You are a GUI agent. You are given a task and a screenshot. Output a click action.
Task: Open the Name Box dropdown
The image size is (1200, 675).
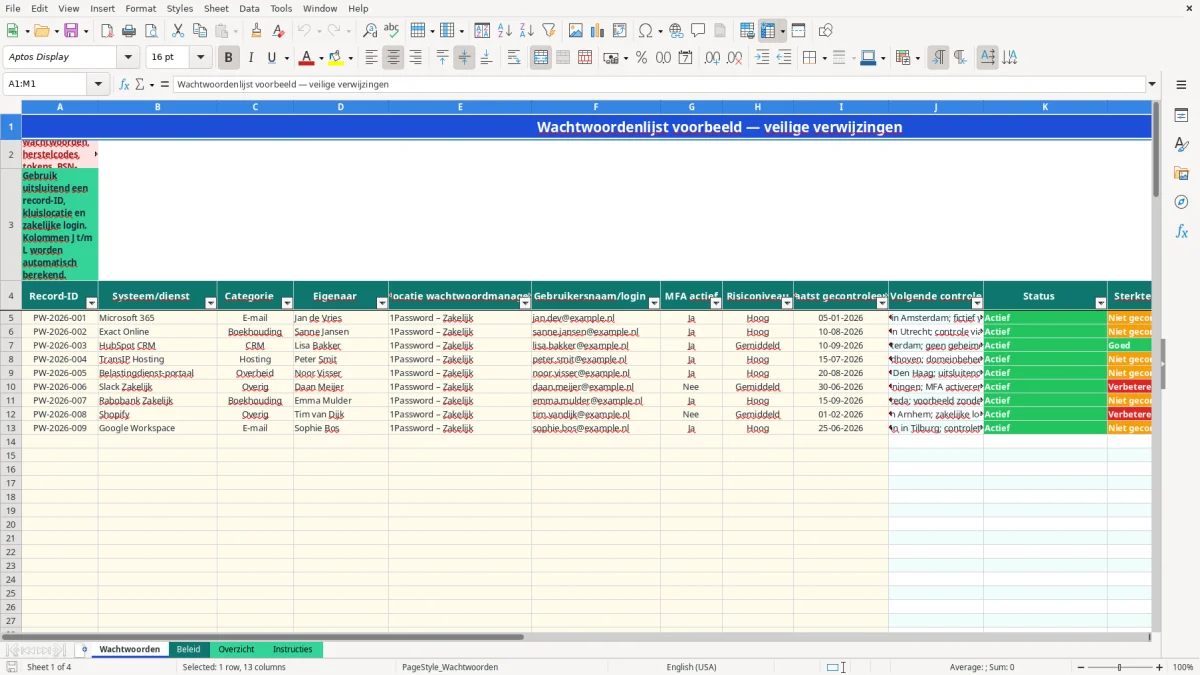coord(98,84)
